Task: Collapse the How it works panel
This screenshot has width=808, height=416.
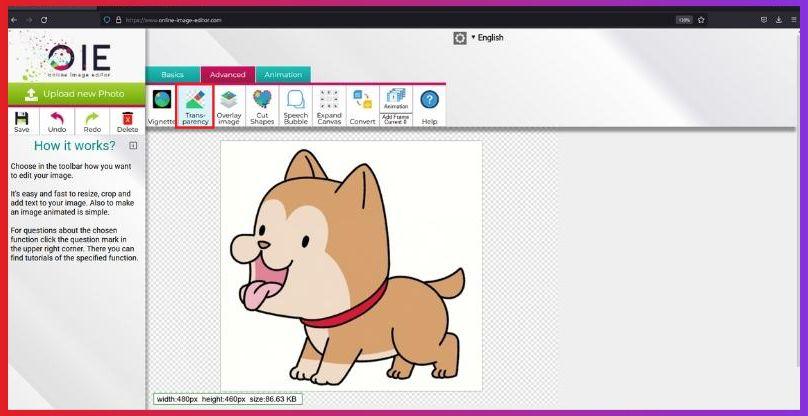Action: point(133,146)
